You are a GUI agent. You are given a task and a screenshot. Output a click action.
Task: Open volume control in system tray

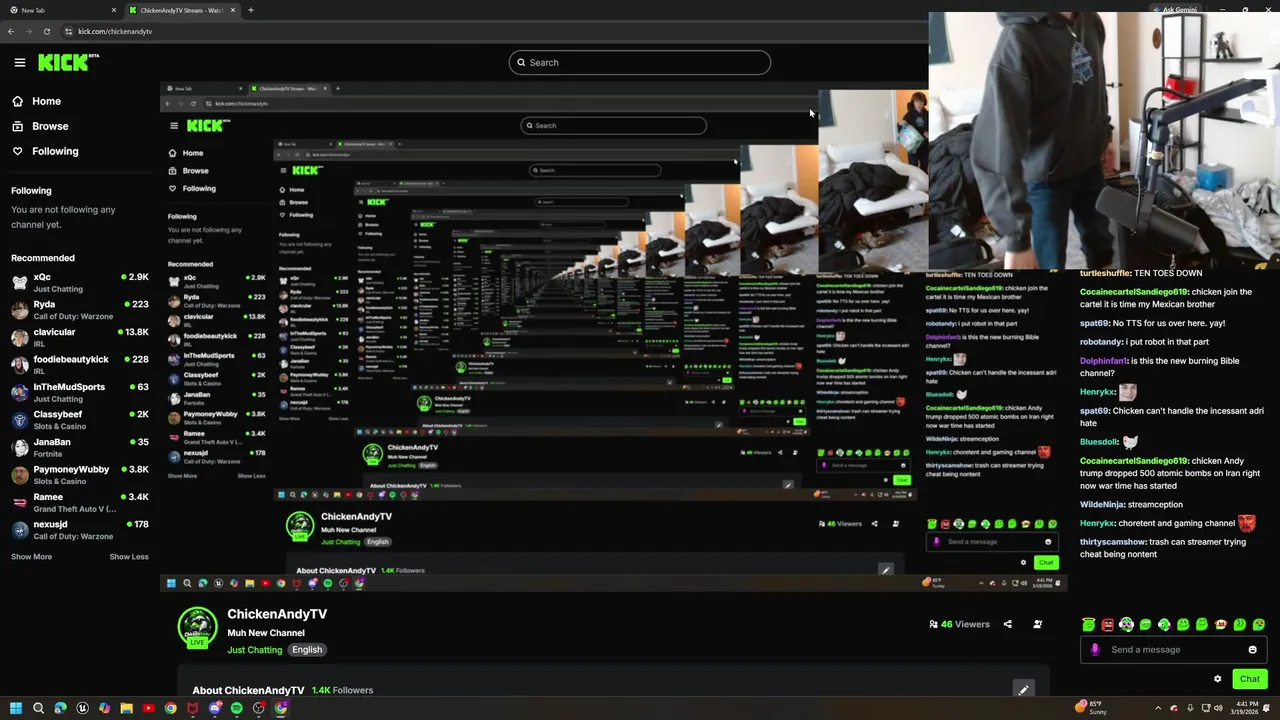point(1218,708)
